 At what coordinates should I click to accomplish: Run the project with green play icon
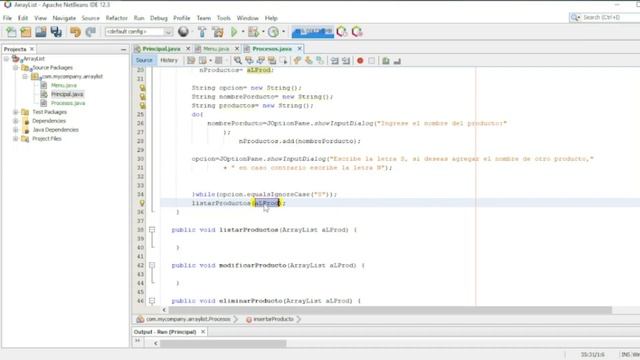tap(234, 32)
